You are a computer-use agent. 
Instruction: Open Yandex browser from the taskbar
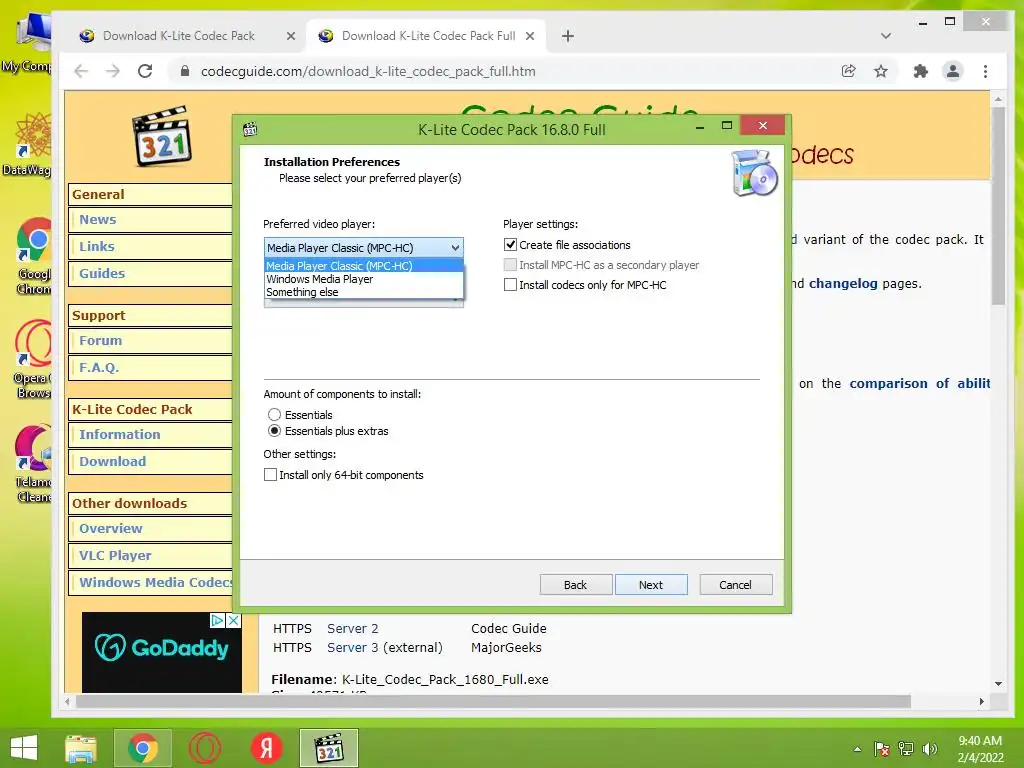(266, 748)
